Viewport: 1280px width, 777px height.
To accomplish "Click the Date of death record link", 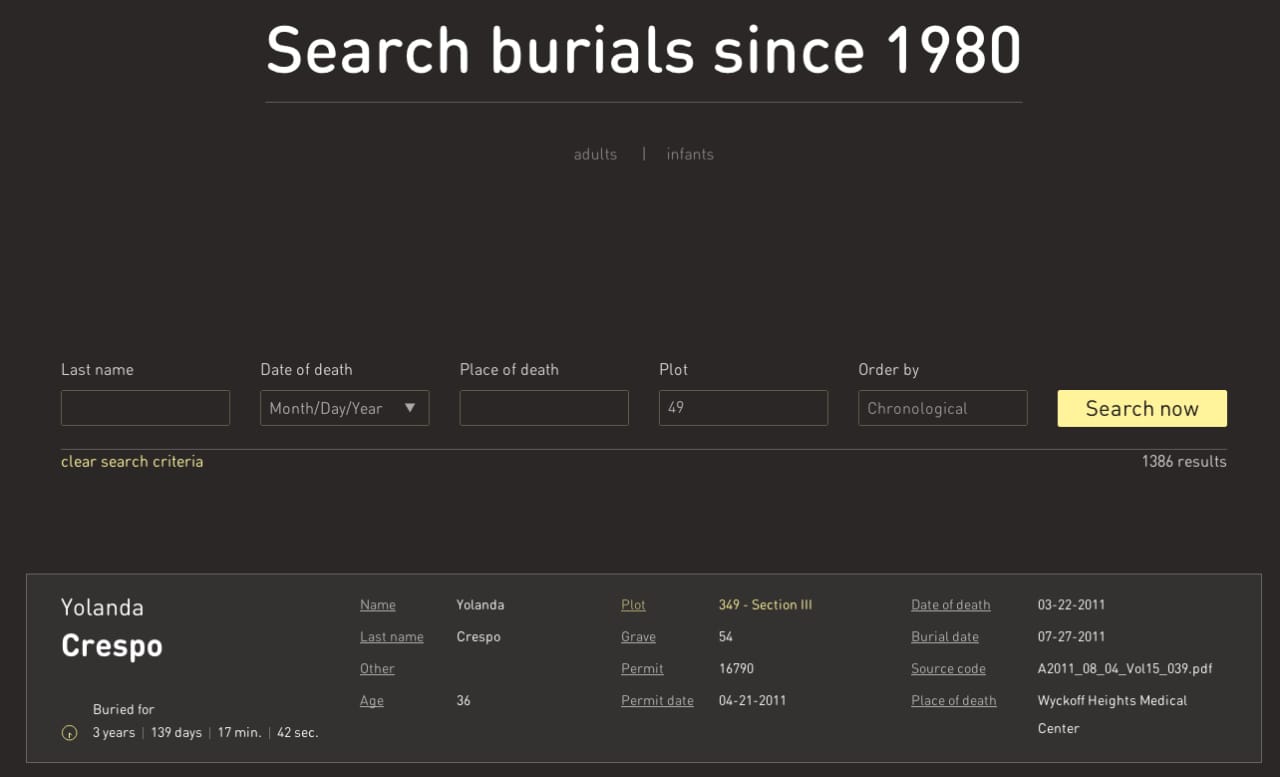I will coord(950,605).
